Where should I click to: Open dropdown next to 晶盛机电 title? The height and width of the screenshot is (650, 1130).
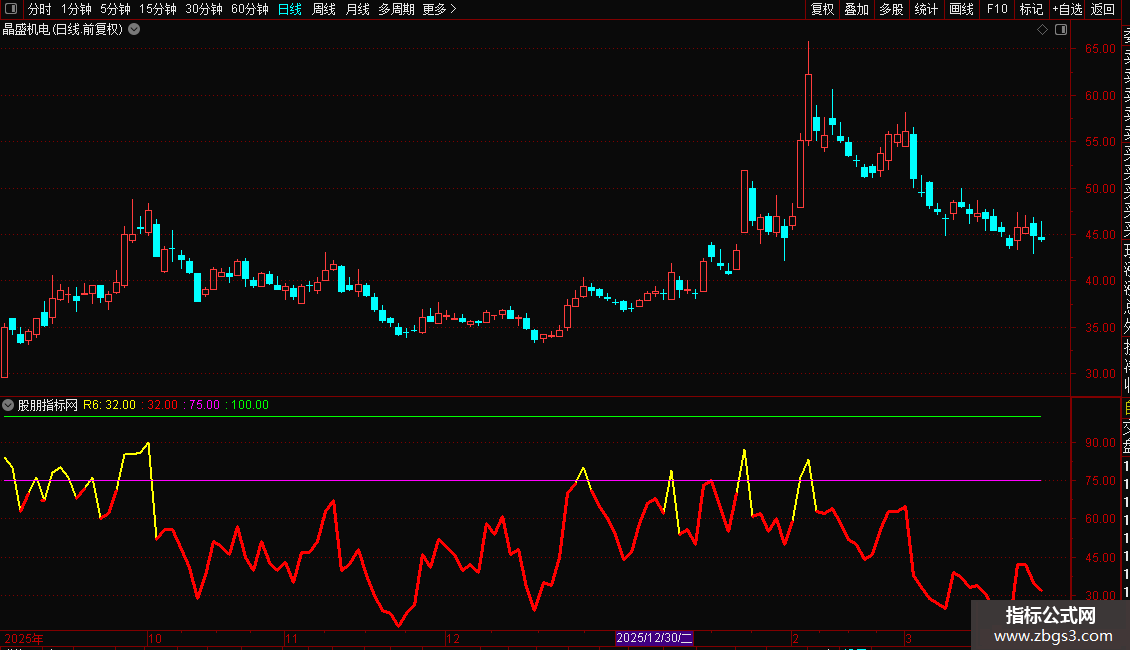(134, 30)
